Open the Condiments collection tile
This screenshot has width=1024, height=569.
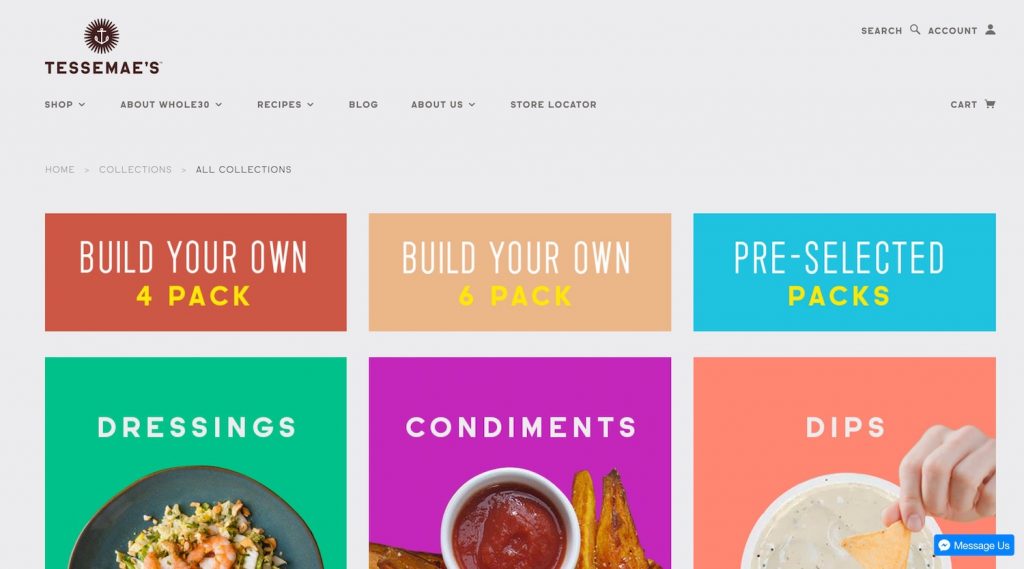(x=520, y=463)
